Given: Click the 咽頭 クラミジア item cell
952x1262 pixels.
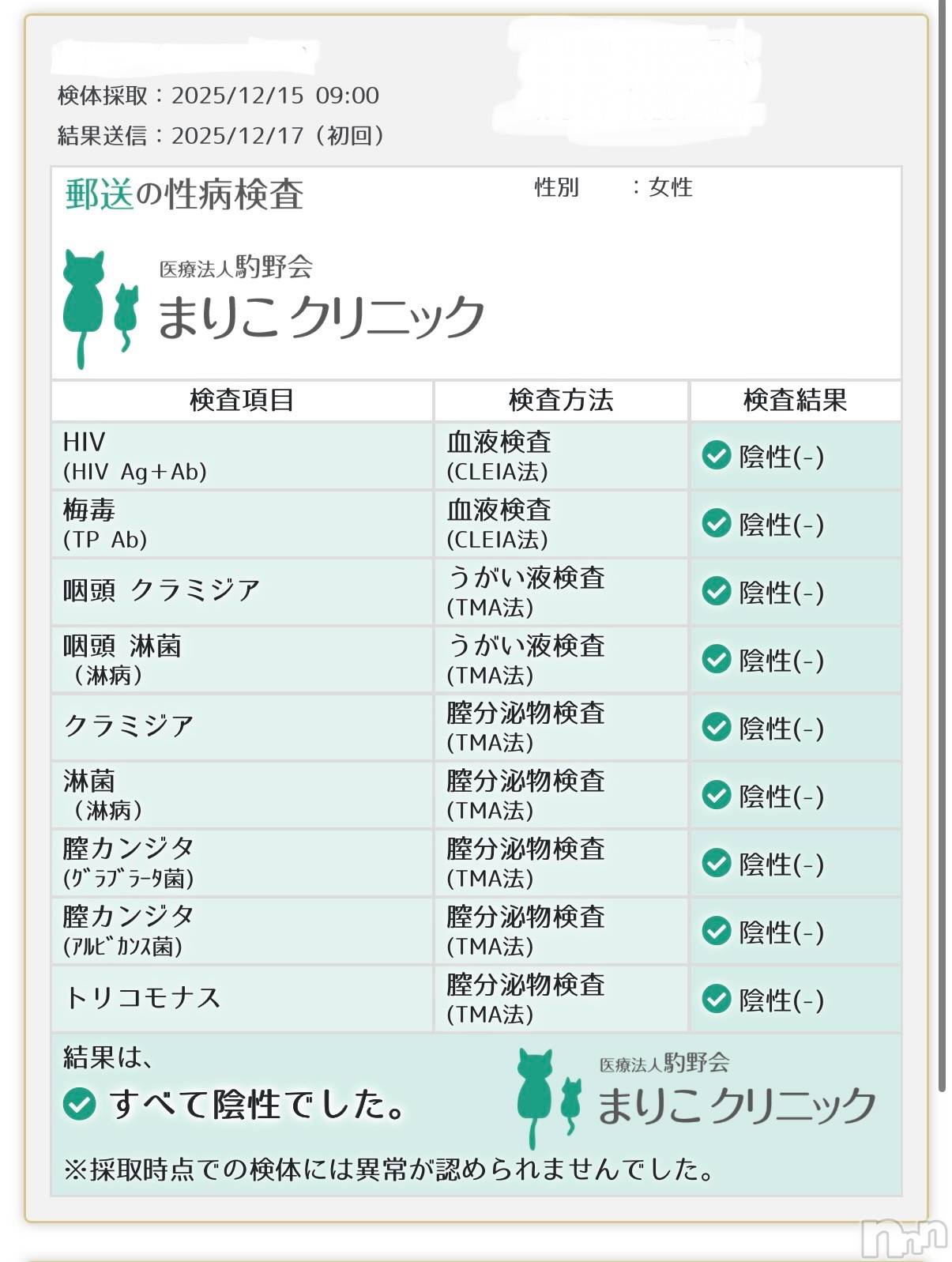Looking at the screenshot, I should pyautogui.click(x=242, y=592).
